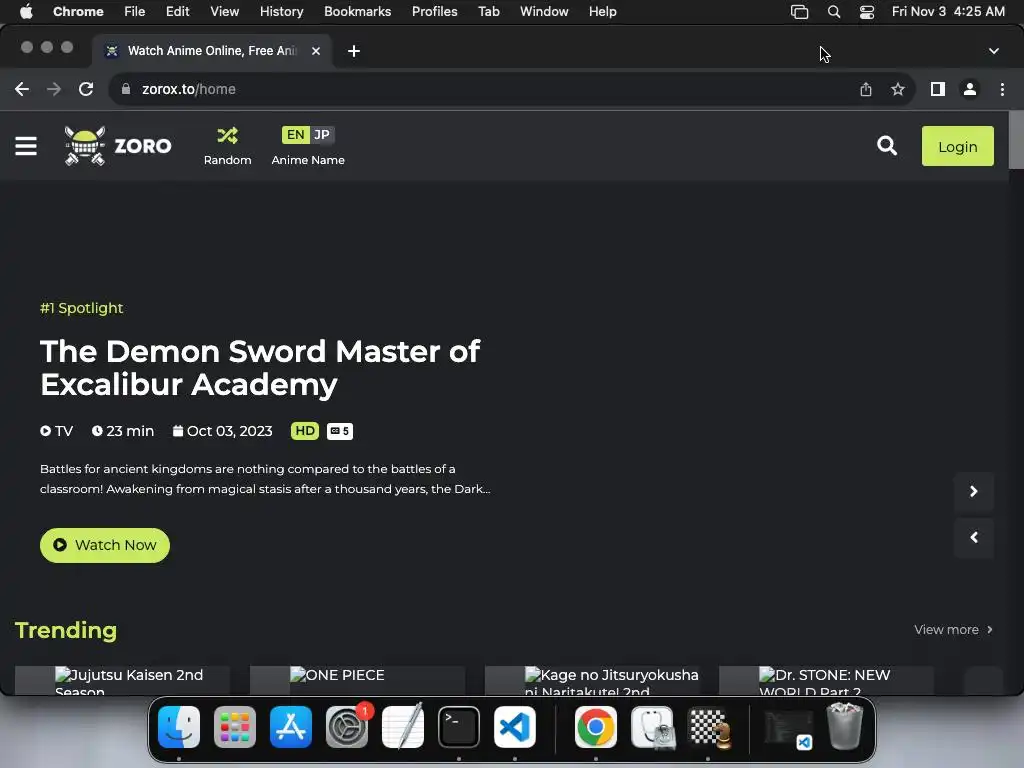The width and height of the screenshot is (1024, 768).
Task: Launch Visual Studio Code from dock
Action: pos(515,727)
